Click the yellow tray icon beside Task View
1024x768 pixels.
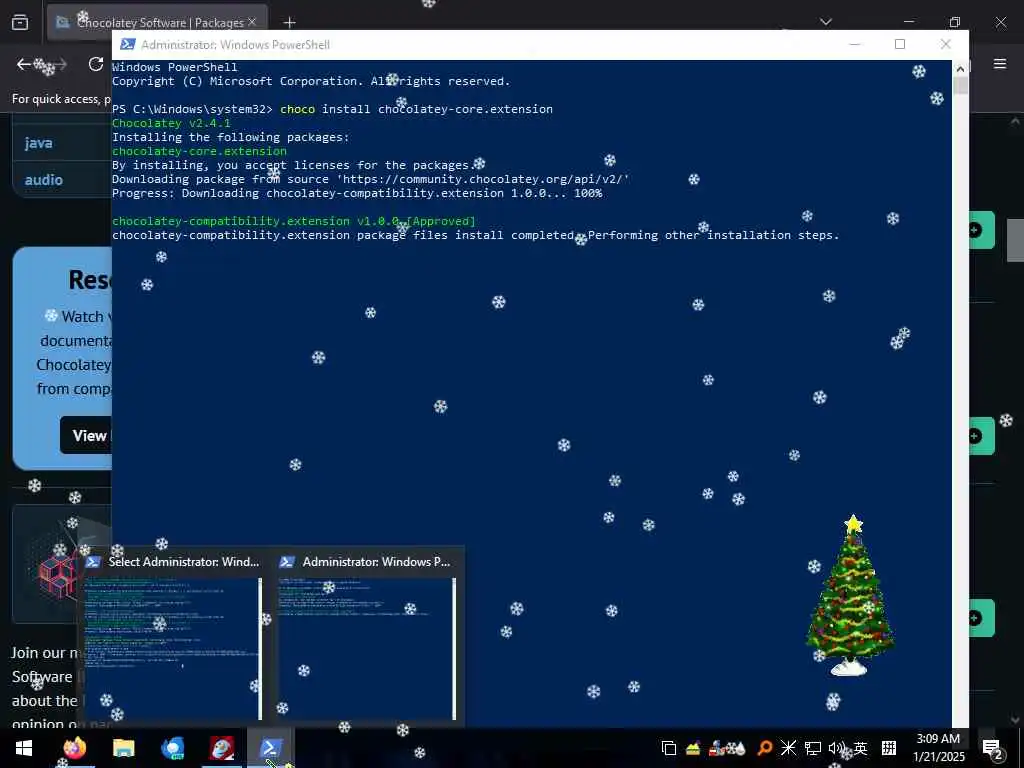click(x=693, y=748)
